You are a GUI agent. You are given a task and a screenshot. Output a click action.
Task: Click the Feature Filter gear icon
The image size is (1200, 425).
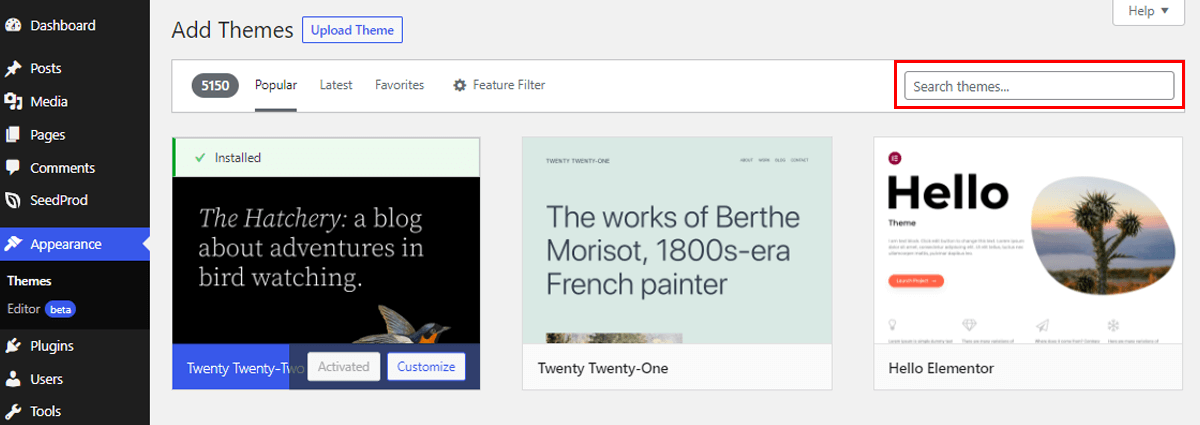(460, 86)
